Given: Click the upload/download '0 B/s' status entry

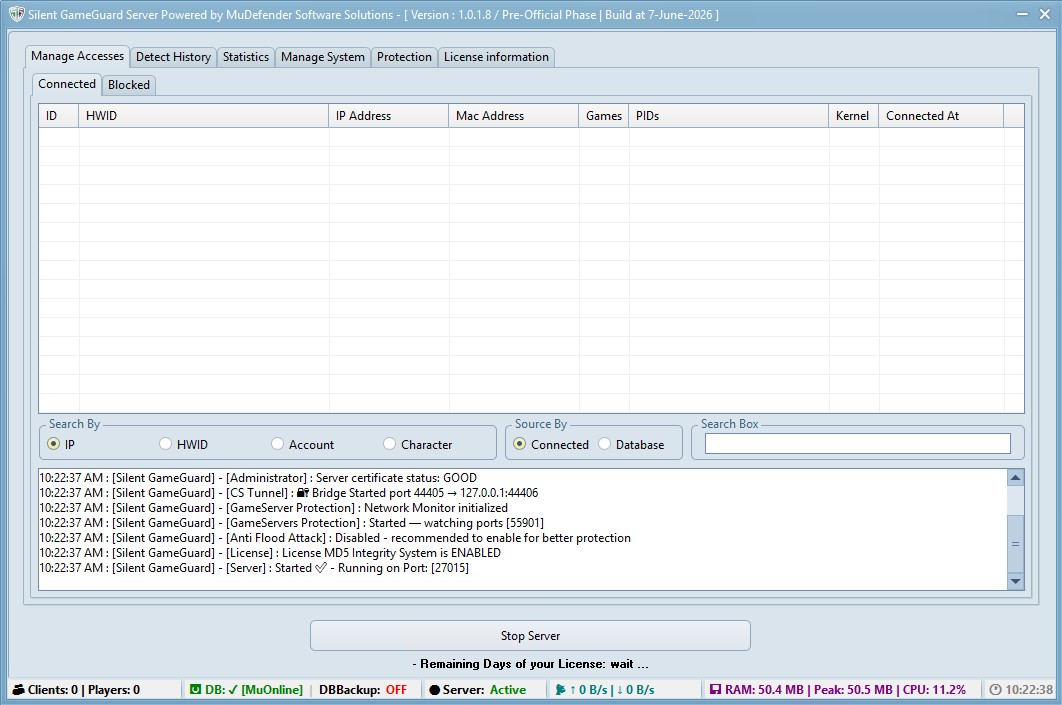Looking at the screenshot, I should coord(612,689).
